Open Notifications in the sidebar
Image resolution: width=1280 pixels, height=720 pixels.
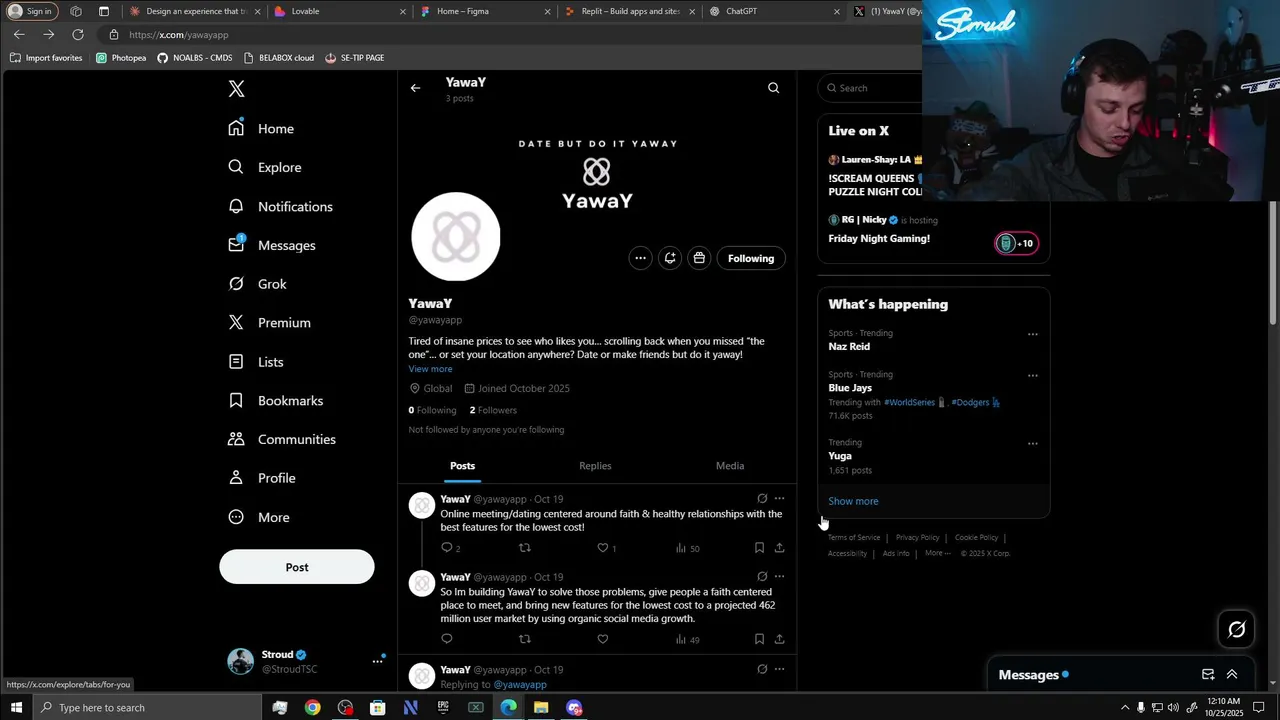pyautogui.click(x=280, y=206)
